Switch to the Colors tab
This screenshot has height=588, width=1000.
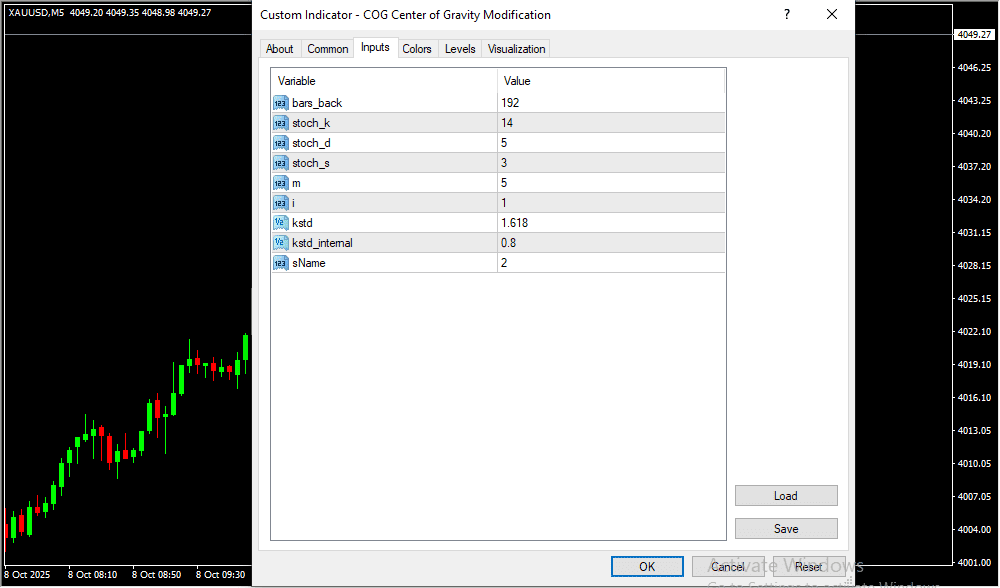pyautogui.click(x=417, y=49)
